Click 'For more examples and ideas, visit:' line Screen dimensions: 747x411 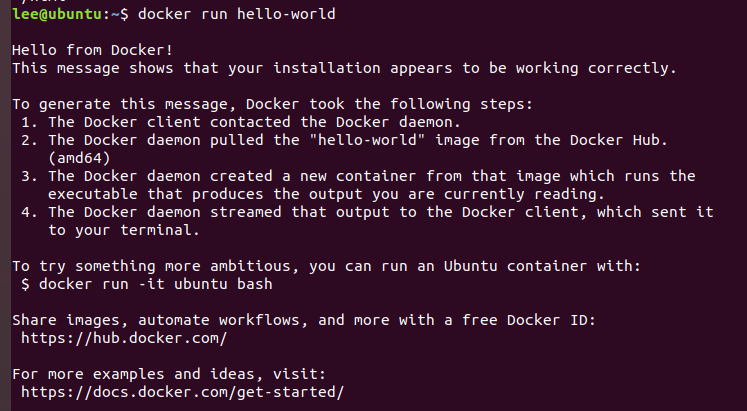169,374
